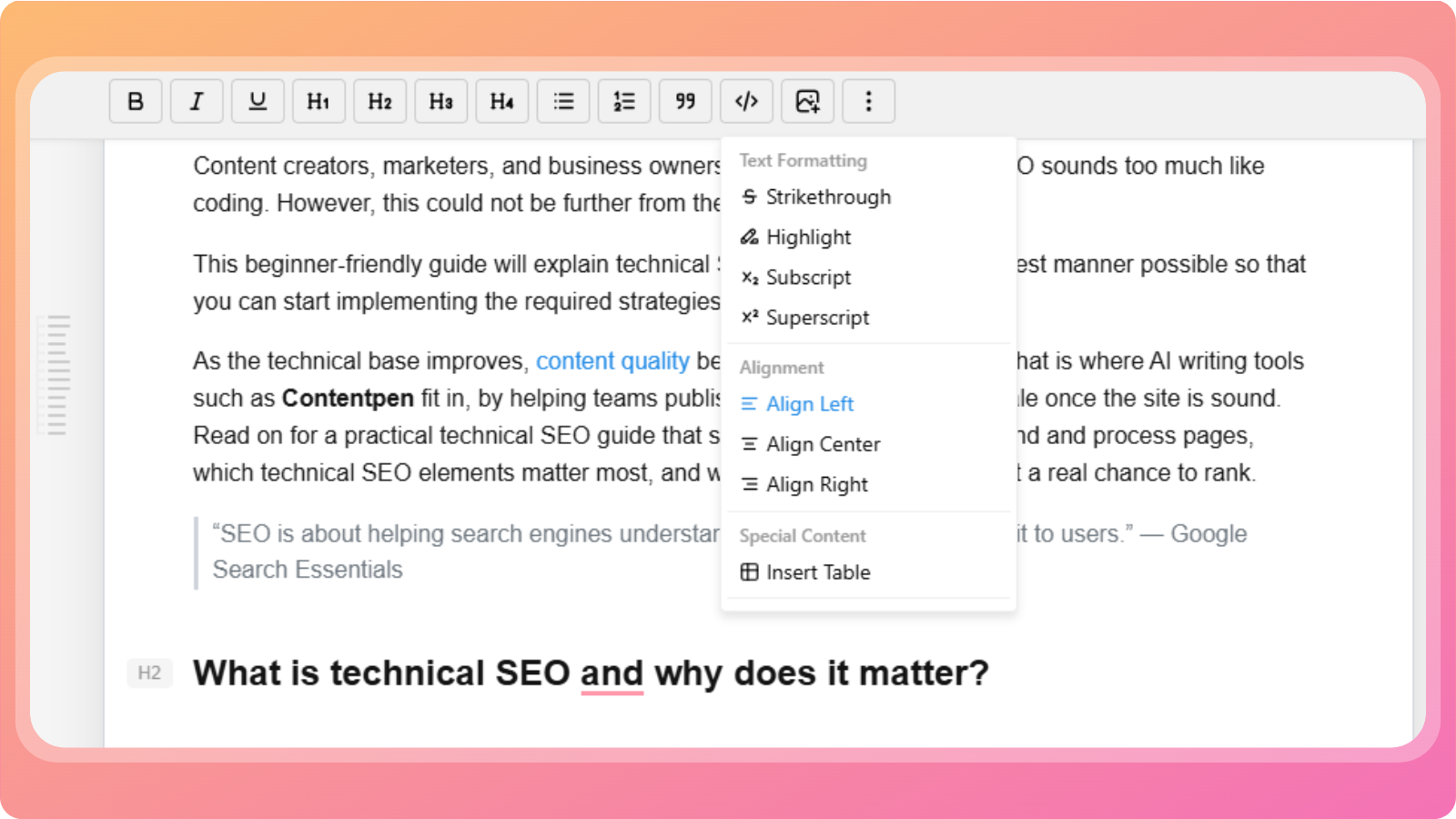The height and width of the screenshot is (819, 1456).
Task: Open the content quality link
Action: click(612, 361)
